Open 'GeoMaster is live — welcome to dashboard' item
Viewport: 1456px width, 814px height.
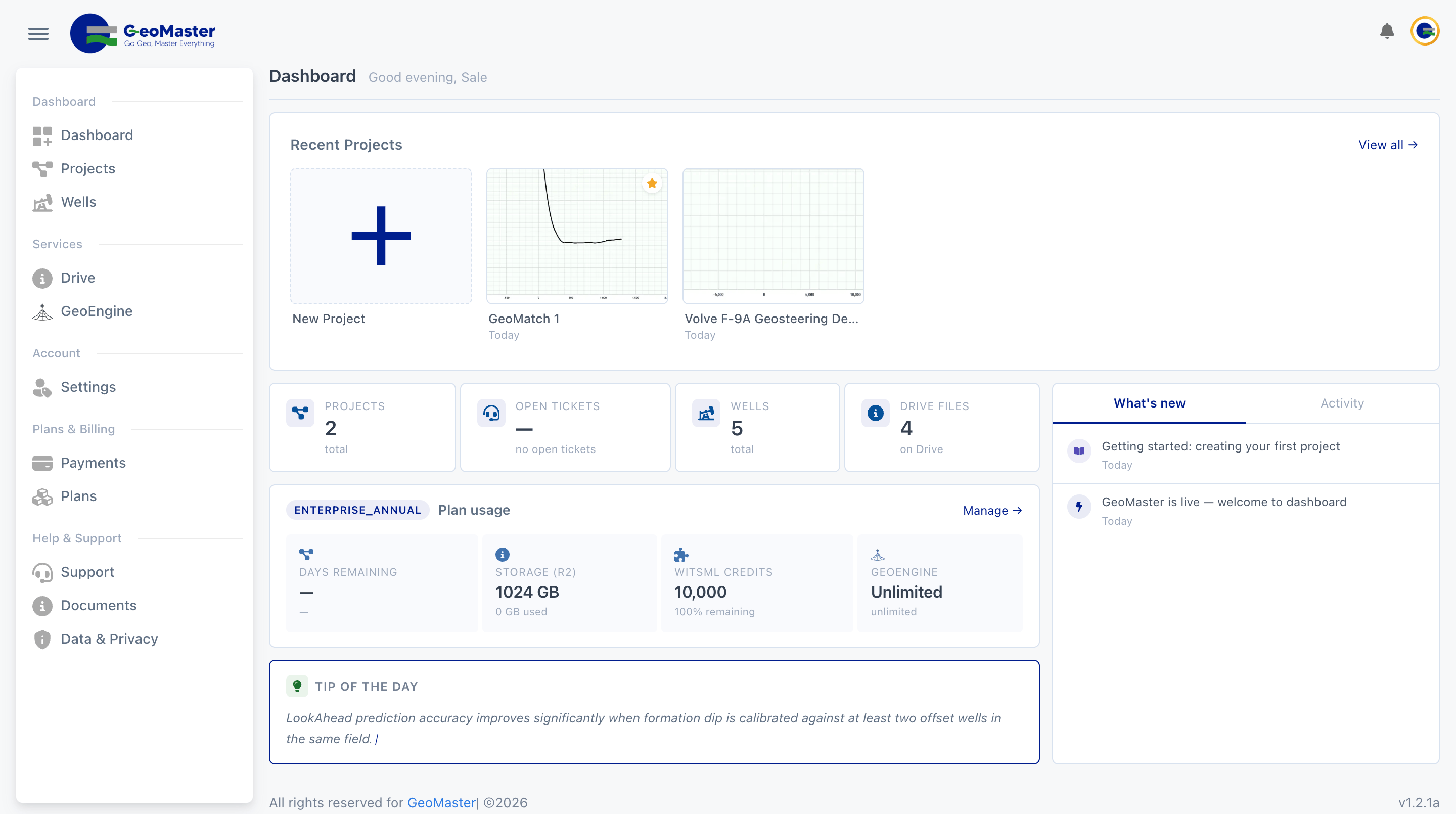(1246, 511)
